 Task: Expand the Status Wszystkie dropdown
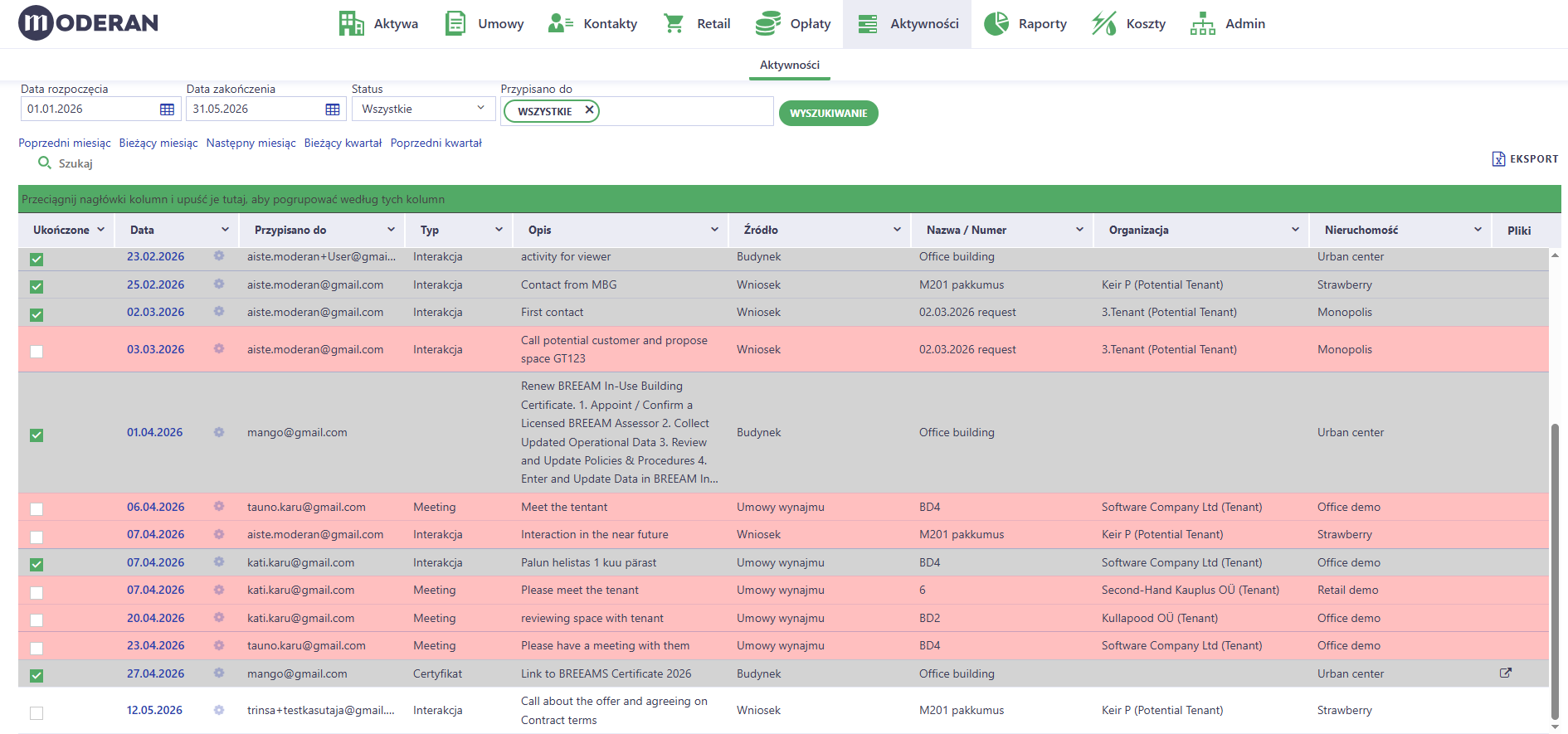click(423, 109)
